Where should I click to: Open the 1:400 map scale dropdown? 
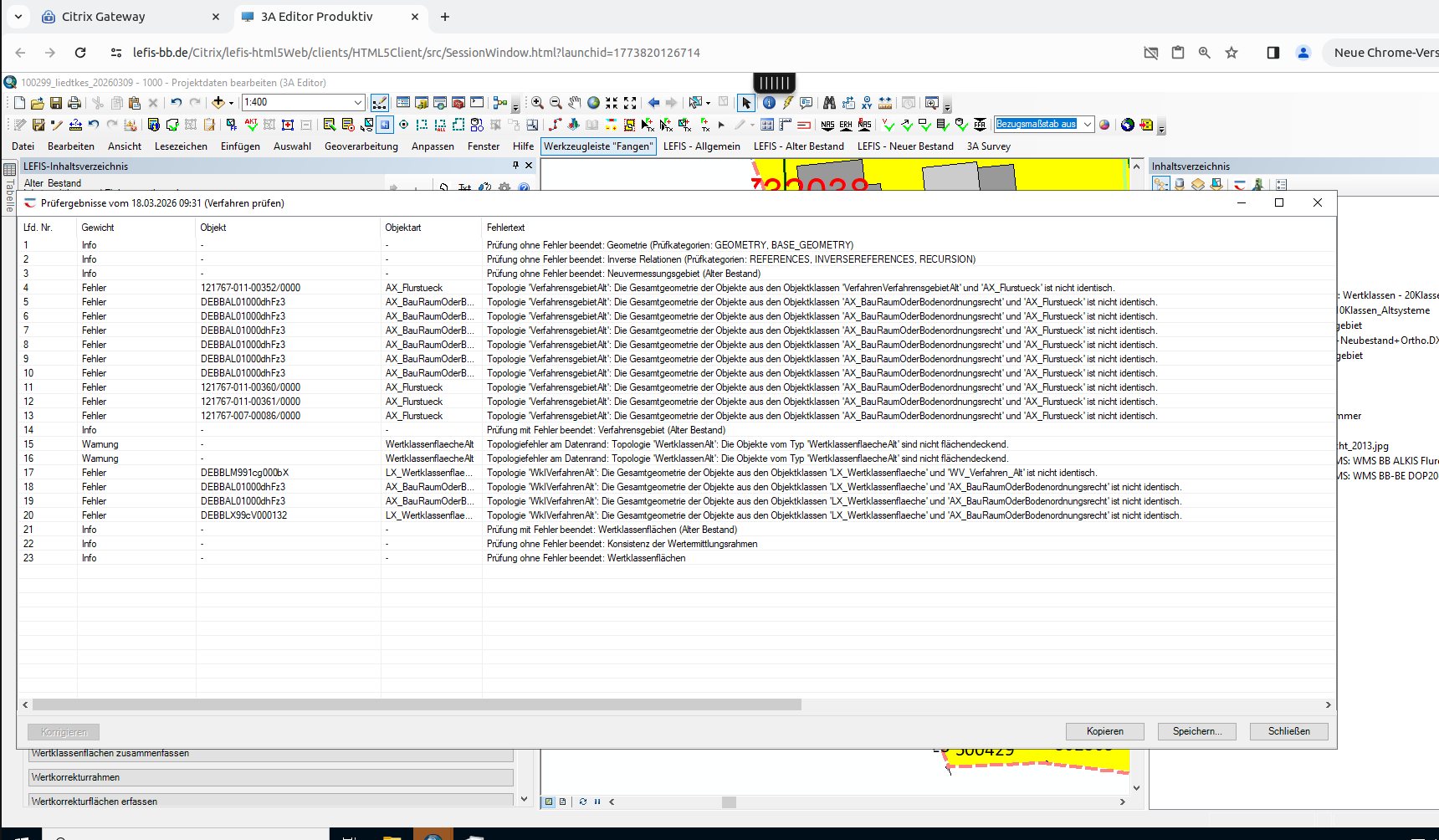point(358,103)
